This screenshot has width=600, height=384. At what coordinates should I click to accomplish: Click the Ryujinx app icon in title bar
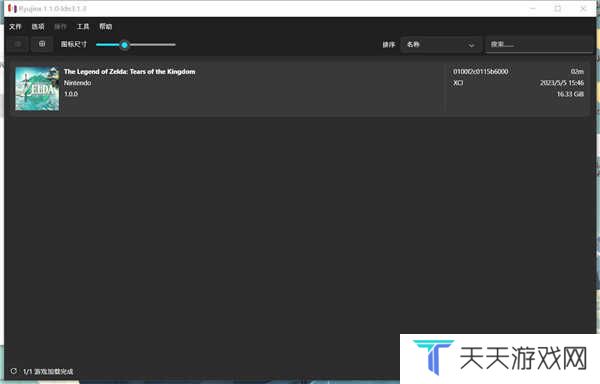pyautogui.click(x=13, y=8)
